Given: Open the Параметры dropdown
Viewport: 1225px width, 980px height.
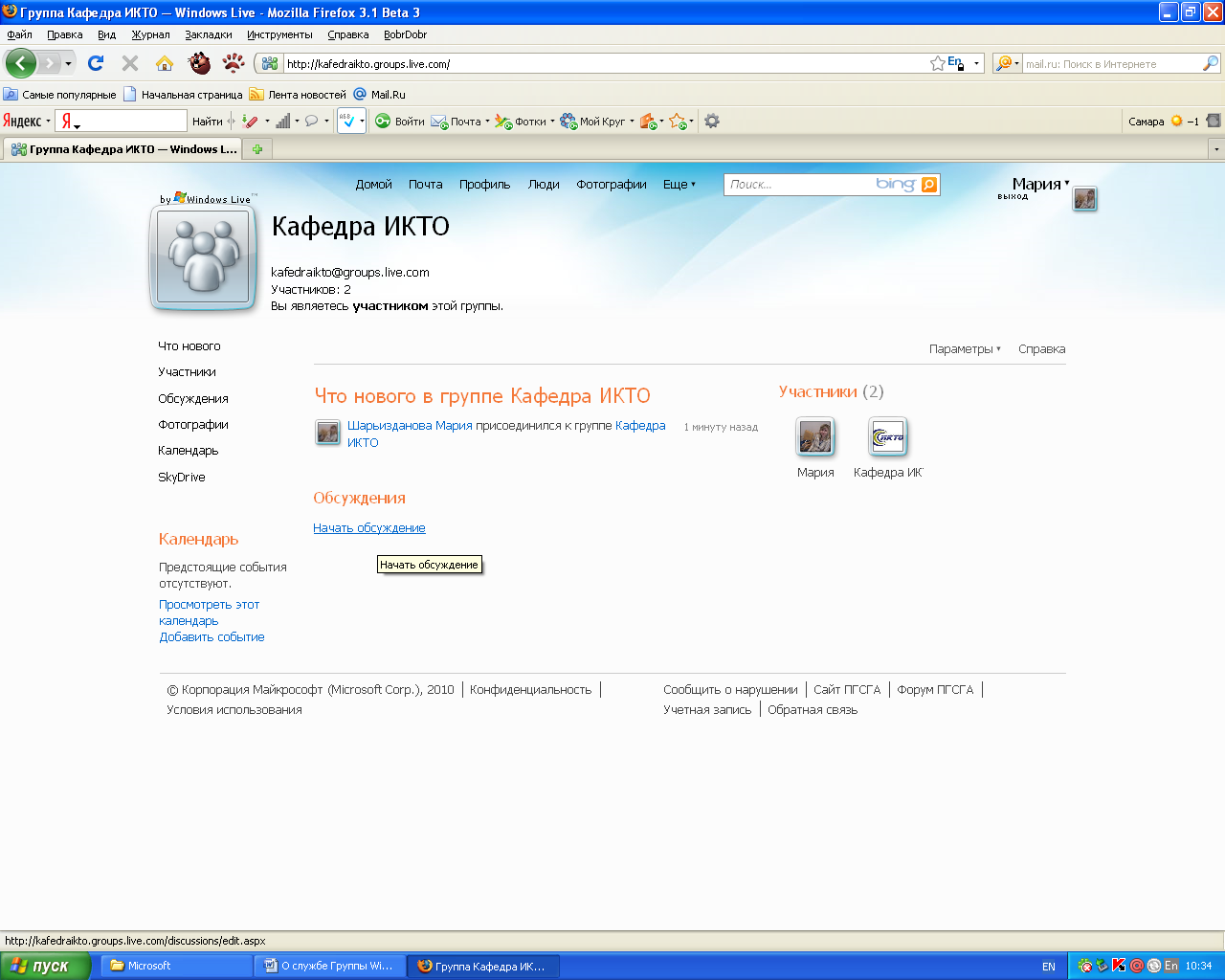Looking at the screenshot, I should [965, 349].
